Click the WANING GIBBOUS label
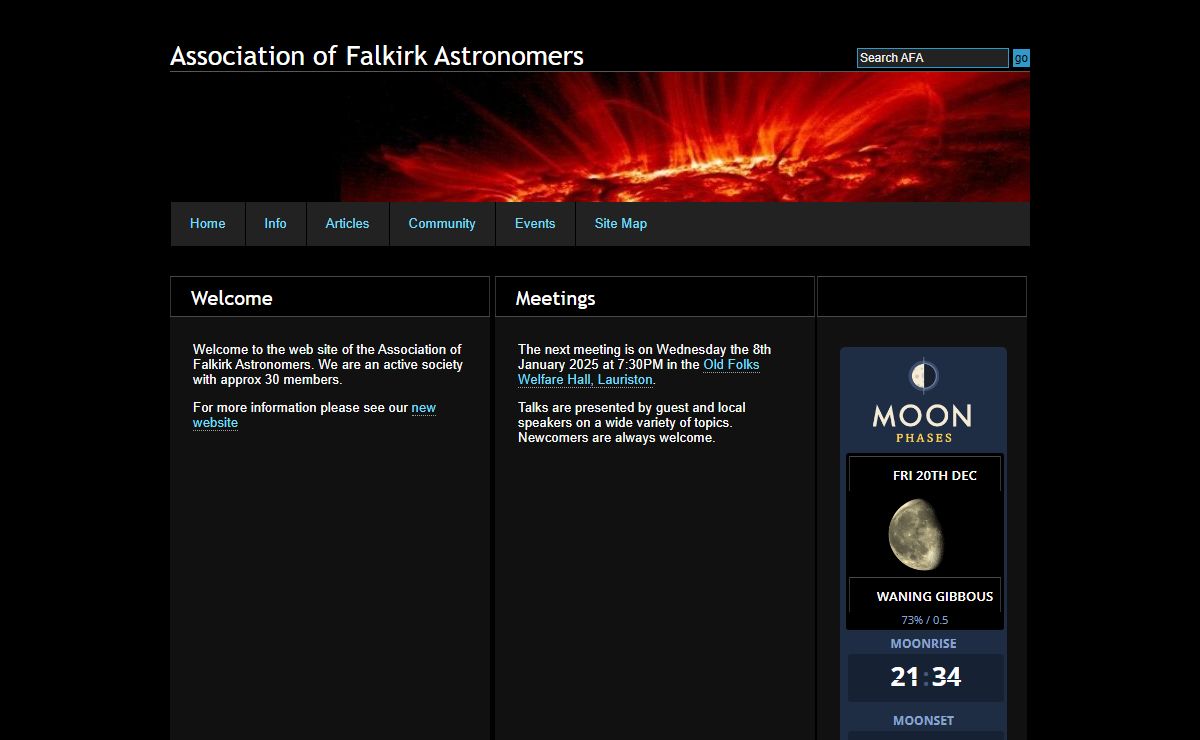The image size is (1200, 740). coord(935,596)
